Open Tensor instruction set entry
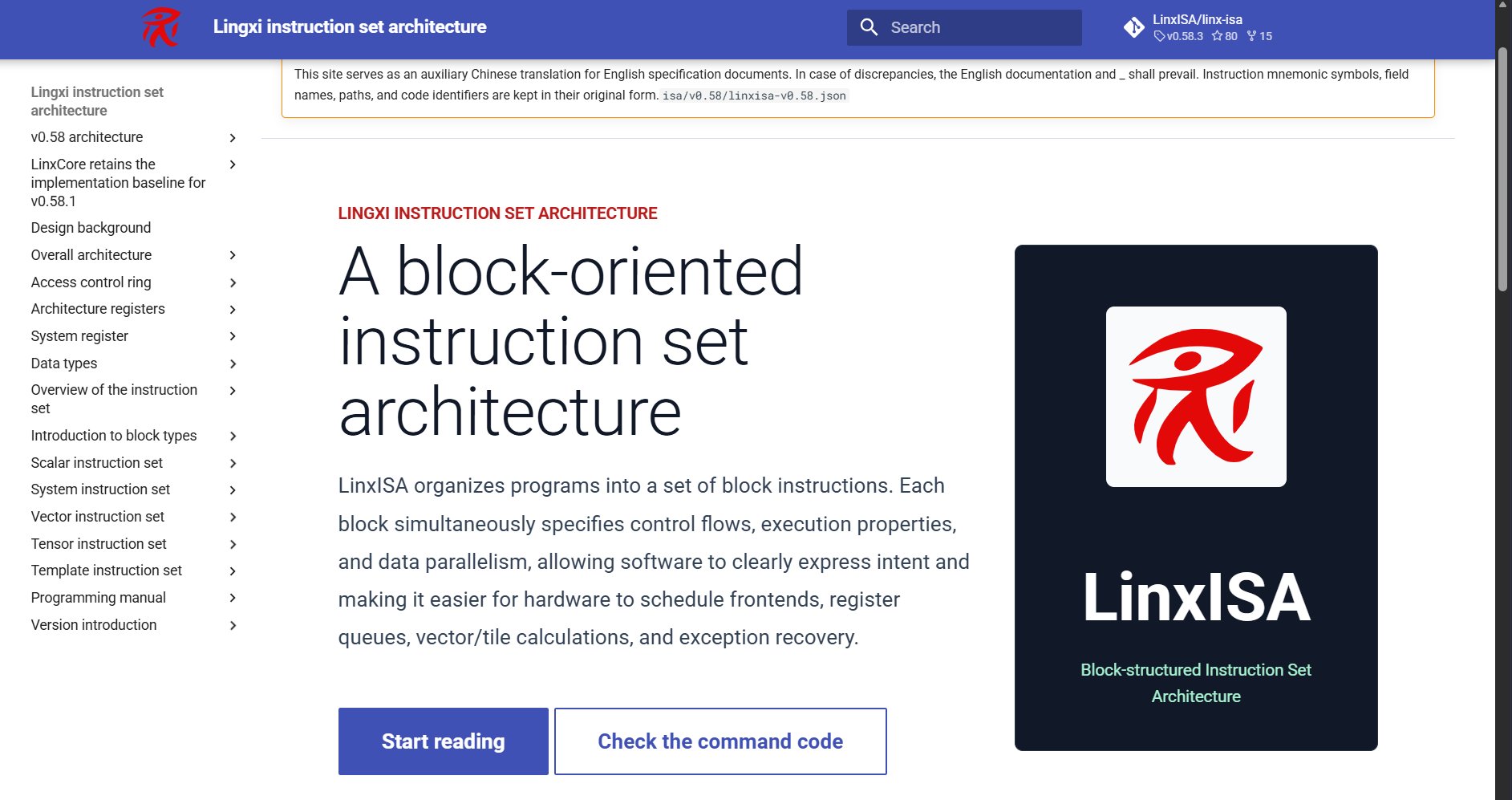 [x=99, y=544]
